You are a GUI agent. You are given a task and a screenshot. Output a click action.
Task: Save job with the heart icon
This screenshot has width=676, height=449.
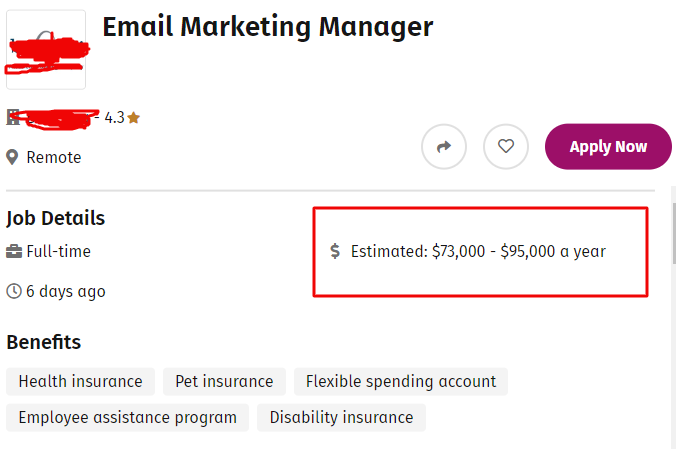pyautogui.click(x=506, y=147)
